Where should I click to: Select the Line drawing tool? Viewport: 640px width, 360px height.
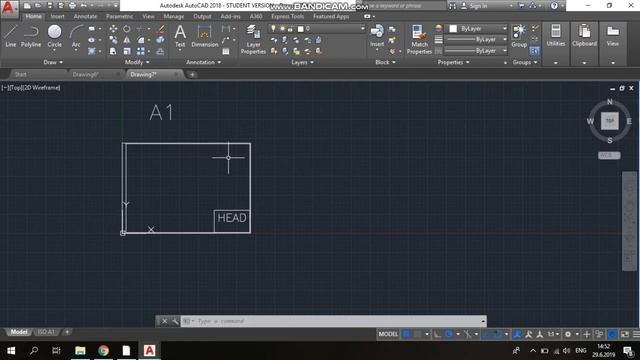(11, 36)
